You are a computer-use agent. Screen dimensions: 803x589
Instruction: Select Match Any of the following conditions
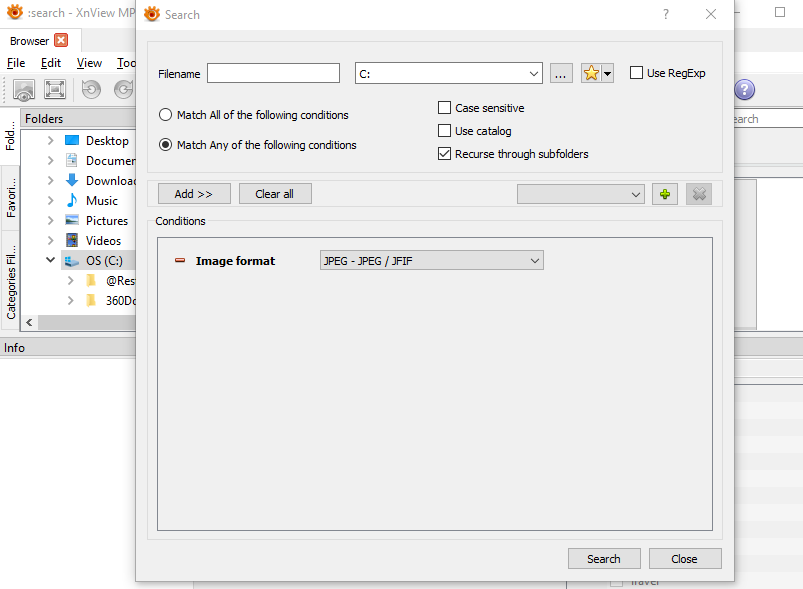tap(165, 145)
